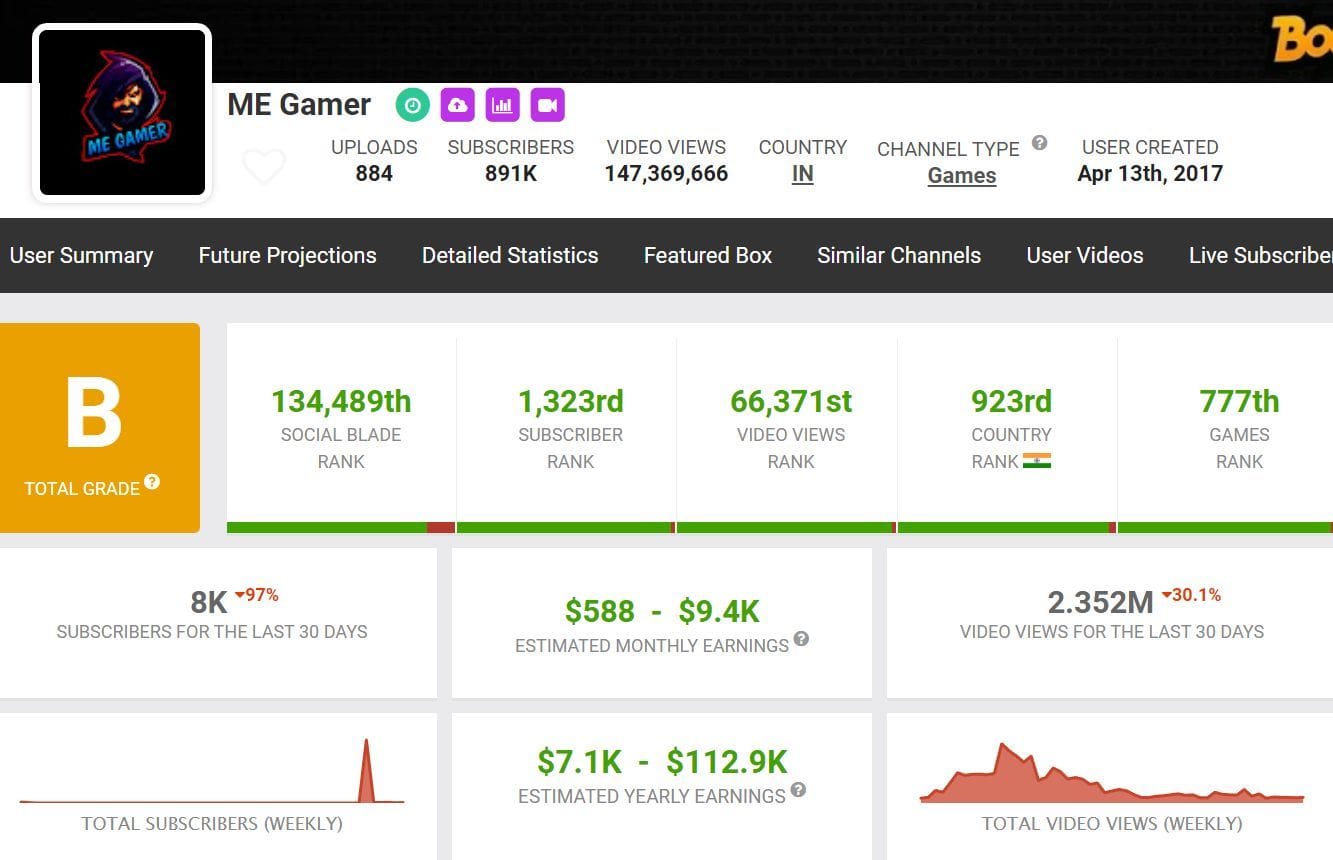The image size is (1333, 860).
Task: Toggle favorite status for ME Gamer channel
Action: pos(264,167)
